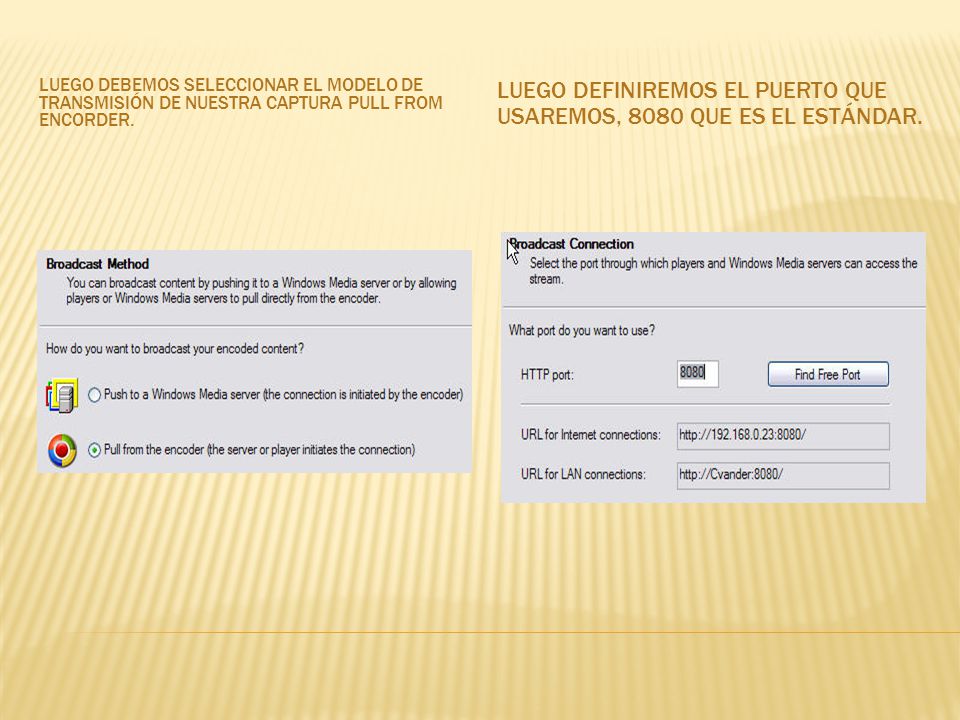960x720 pixels.
Task: Click the Broadcast Method heading
Action: point(97,264)
